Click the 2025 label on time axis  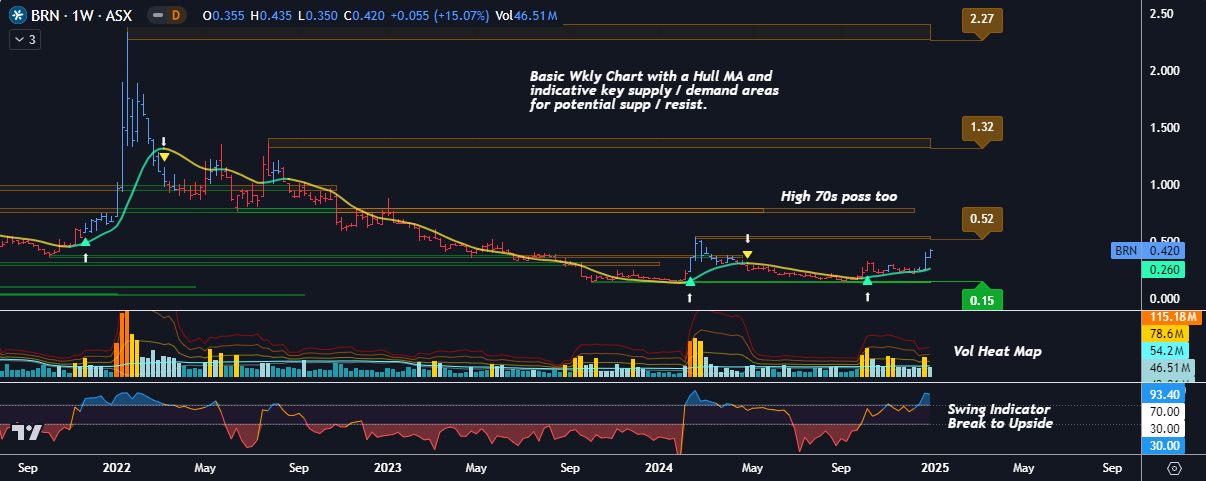934,467
